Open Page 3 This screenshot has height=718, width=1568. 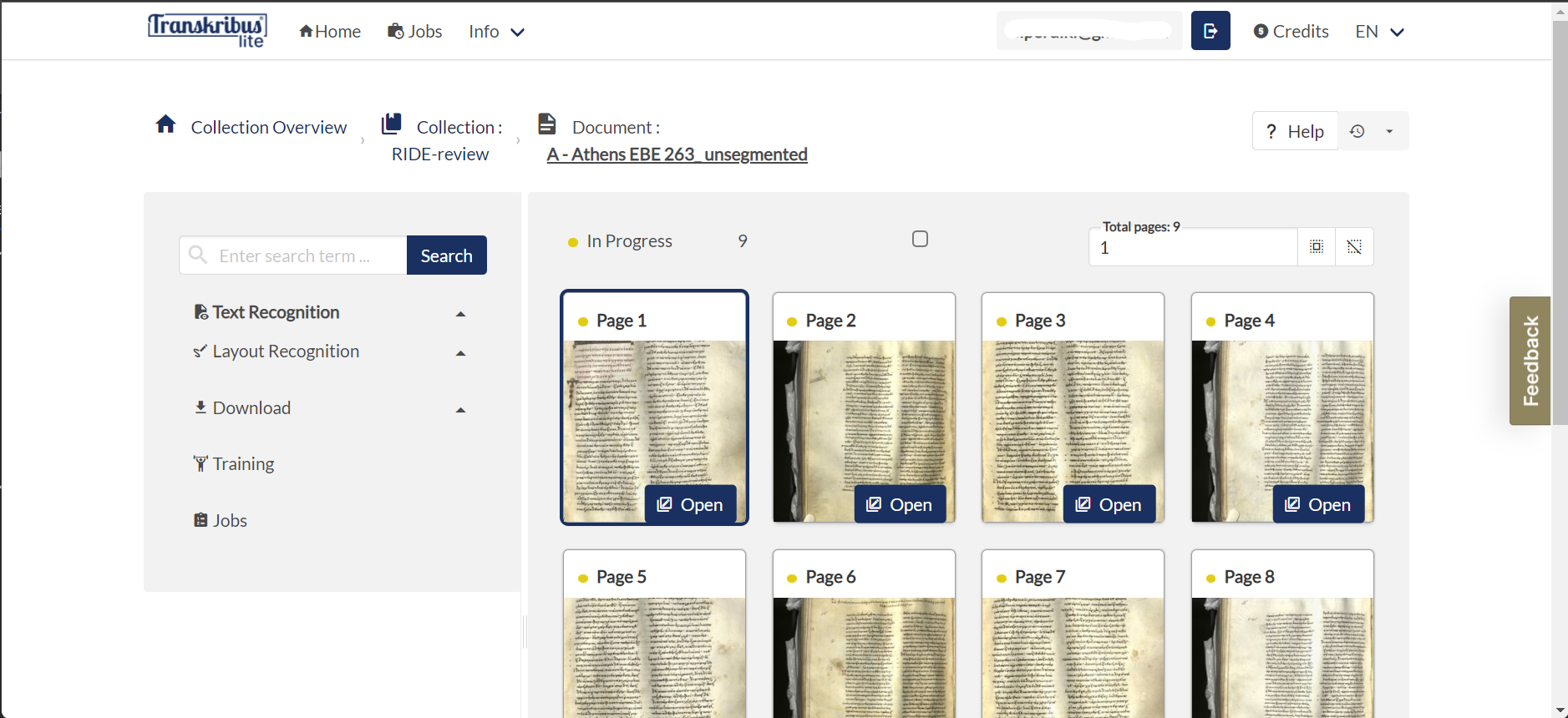[x=1109, y=504]
